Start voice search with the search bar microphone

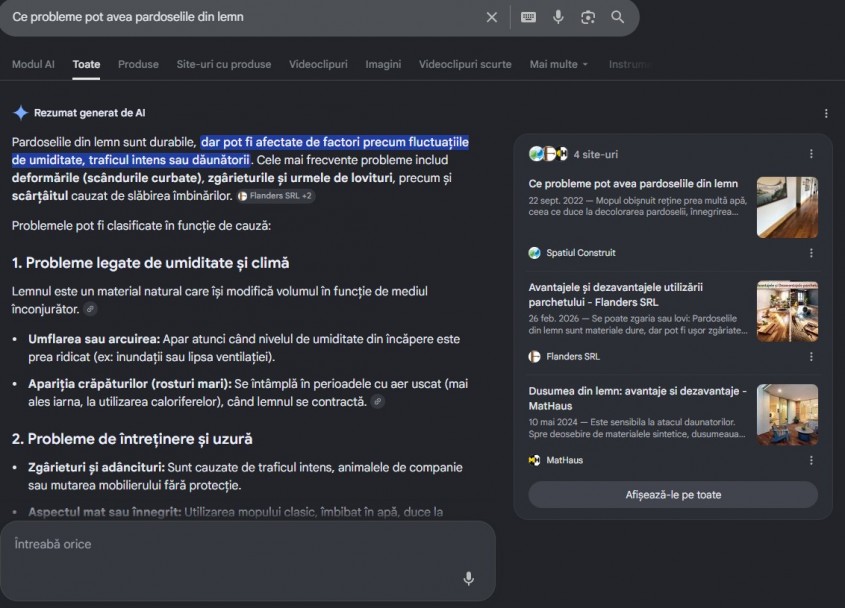point(558,17)
